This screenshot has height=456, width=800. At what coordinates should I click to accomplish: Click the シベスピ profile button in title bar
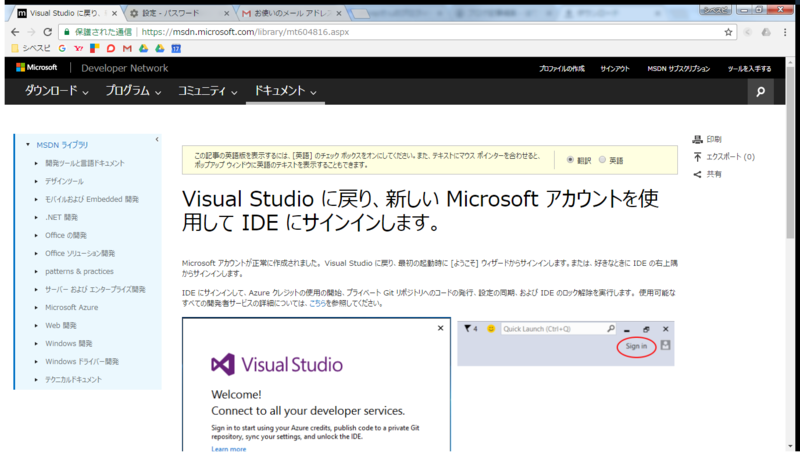[715, 10]
